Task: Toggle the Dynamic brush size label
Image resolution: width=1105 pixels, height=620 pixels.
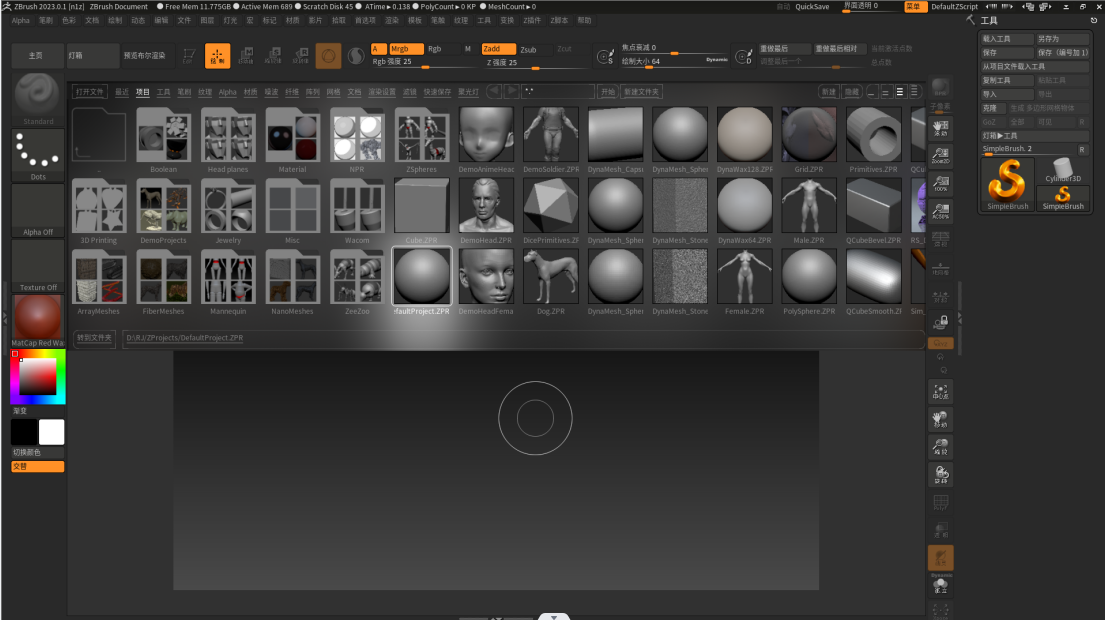Action: [x=717, y=60]
